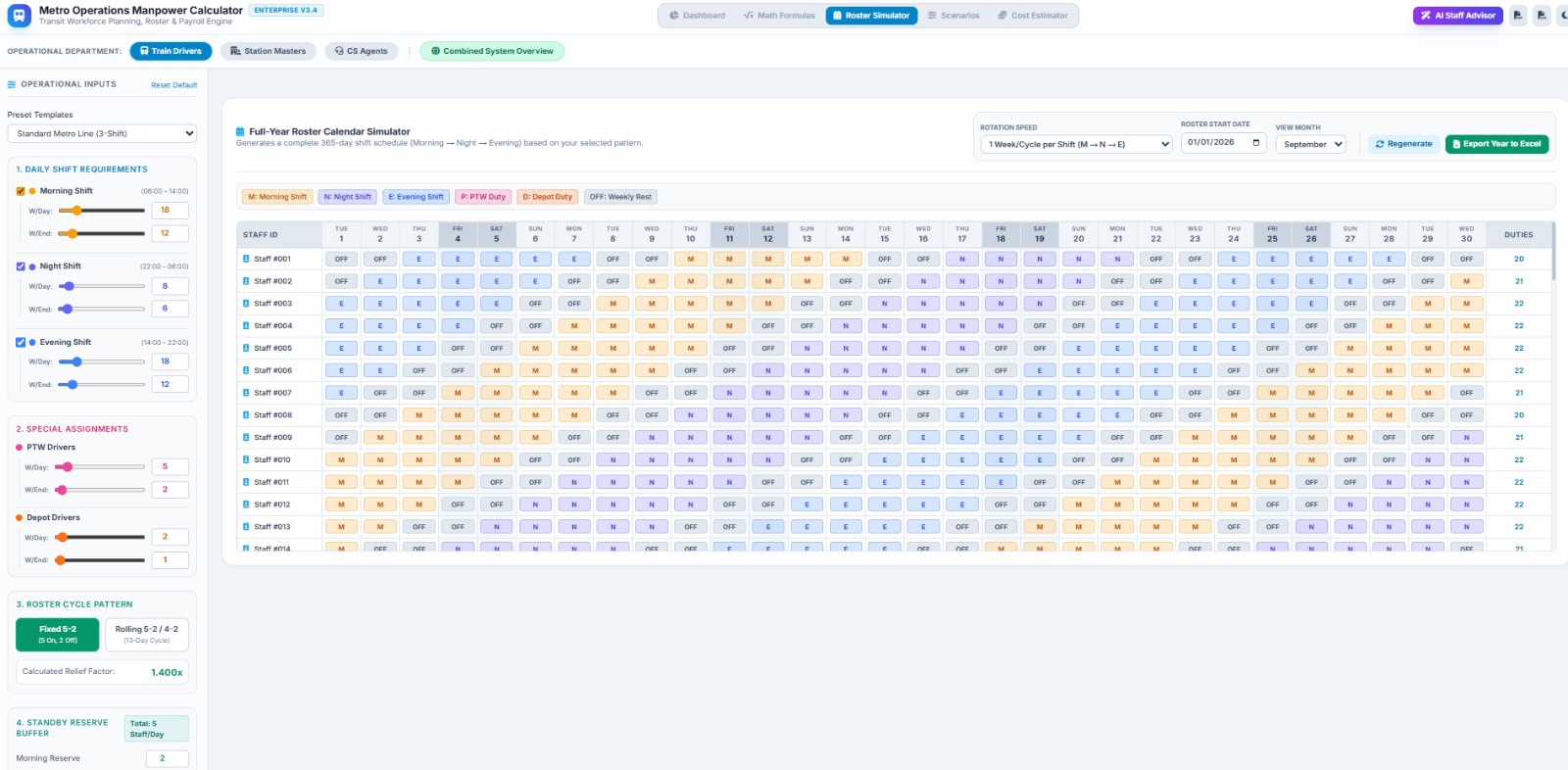Click the Staff #005 row icon

point(246,349)
